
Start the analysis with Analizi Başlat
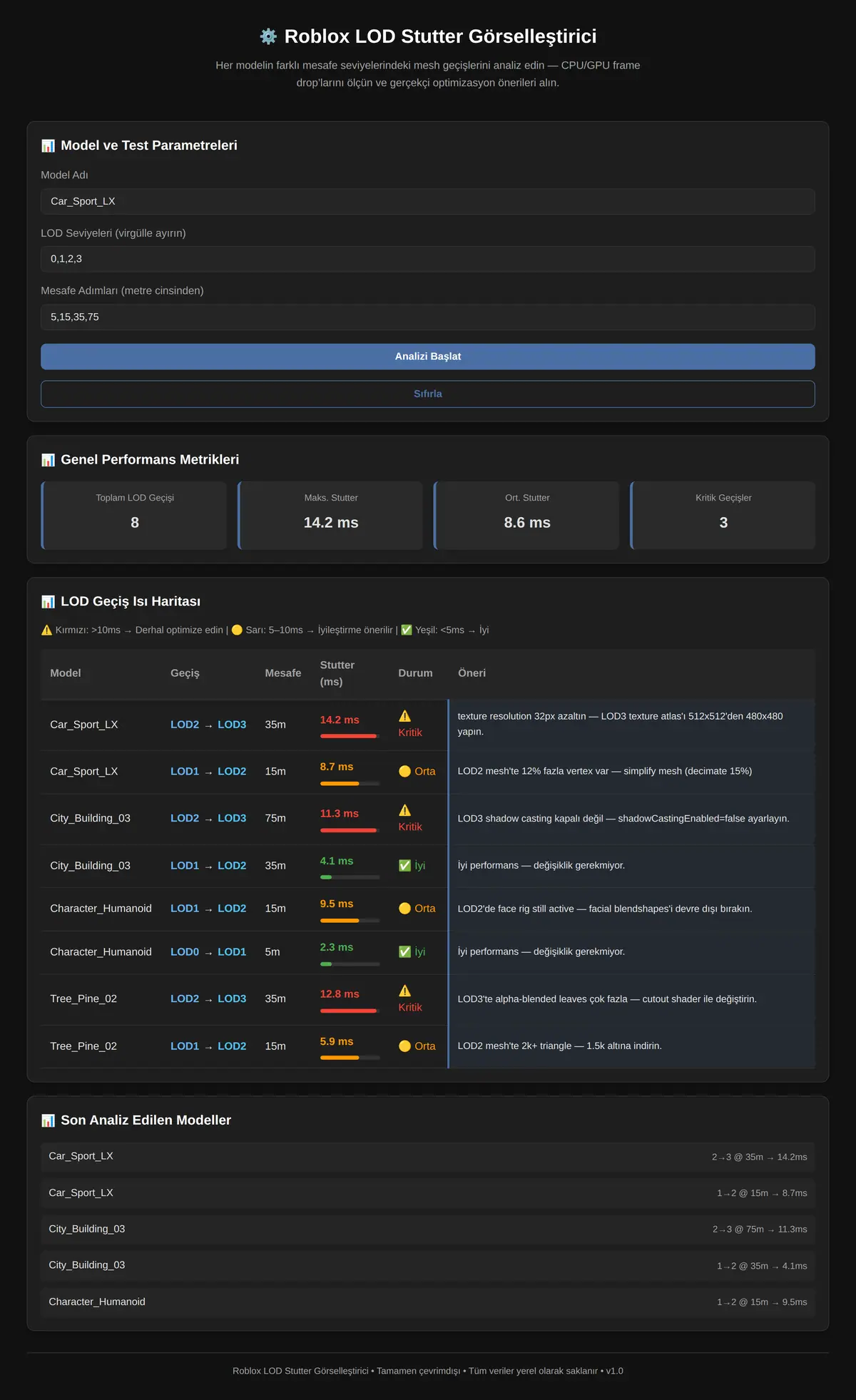(x=428, y=357)
